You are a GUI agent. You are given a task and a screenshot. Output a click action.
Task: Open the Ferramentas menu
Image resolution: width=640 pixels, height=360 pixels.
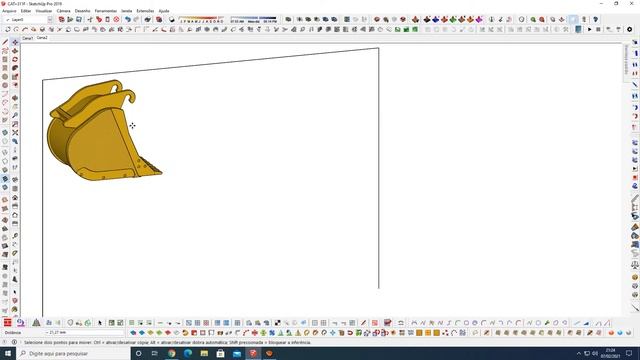point(106,11)
